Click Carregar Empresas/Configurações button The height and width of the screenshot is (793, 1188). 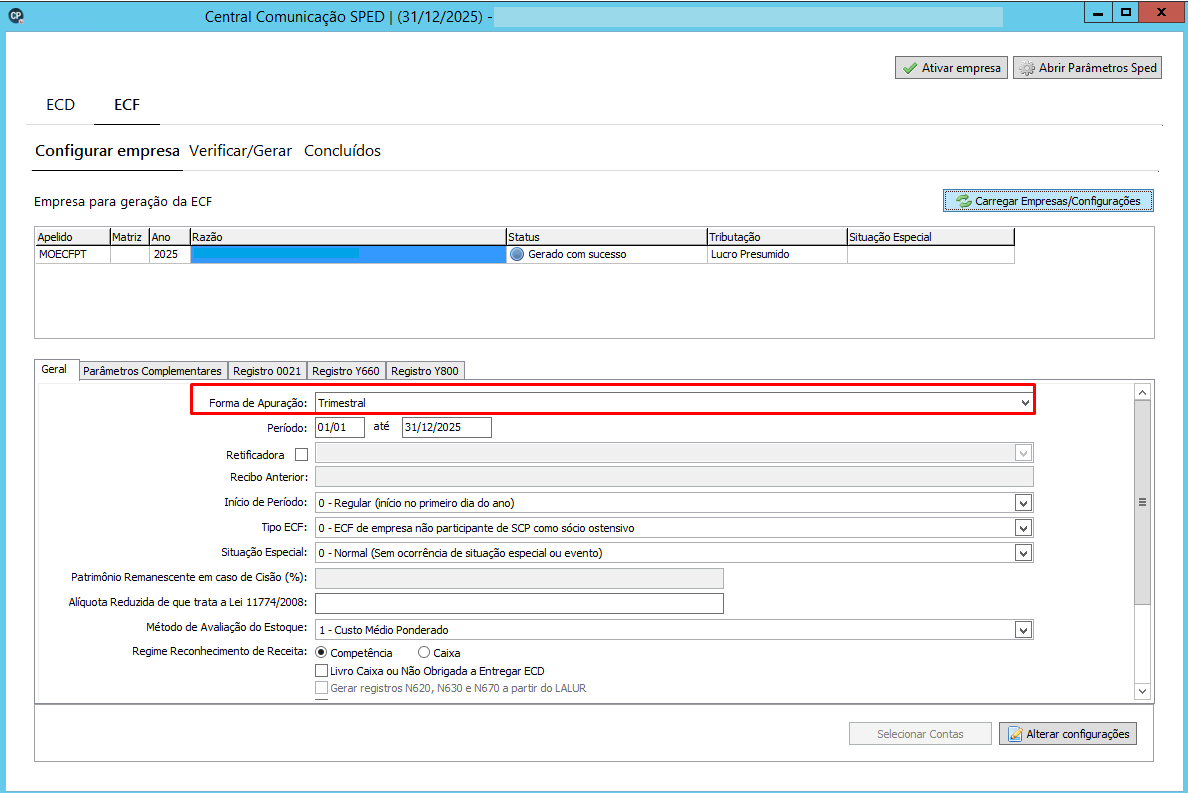pos(1048,201)
